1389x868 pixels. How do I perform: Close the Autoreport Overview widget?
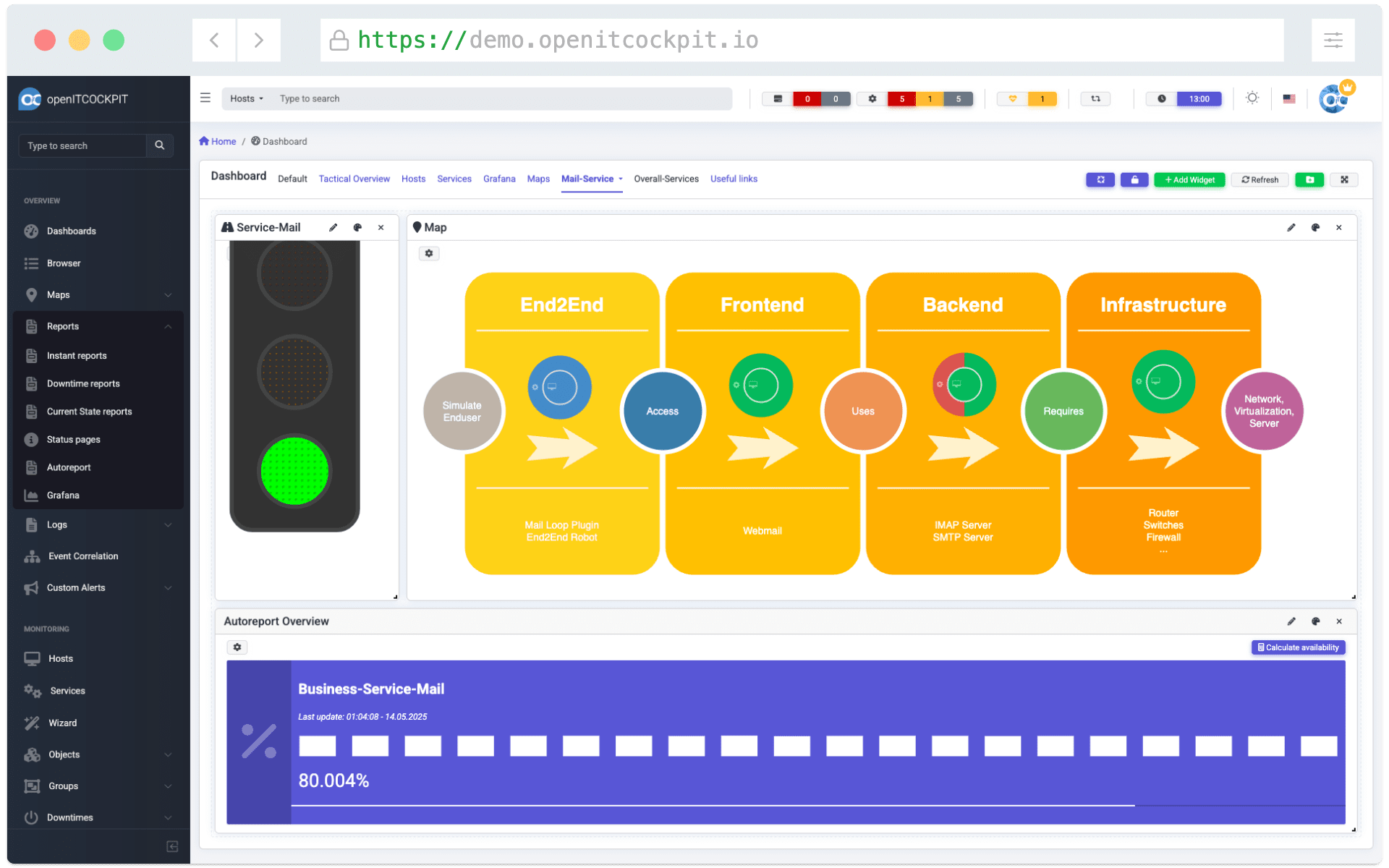pos(1339,621)
